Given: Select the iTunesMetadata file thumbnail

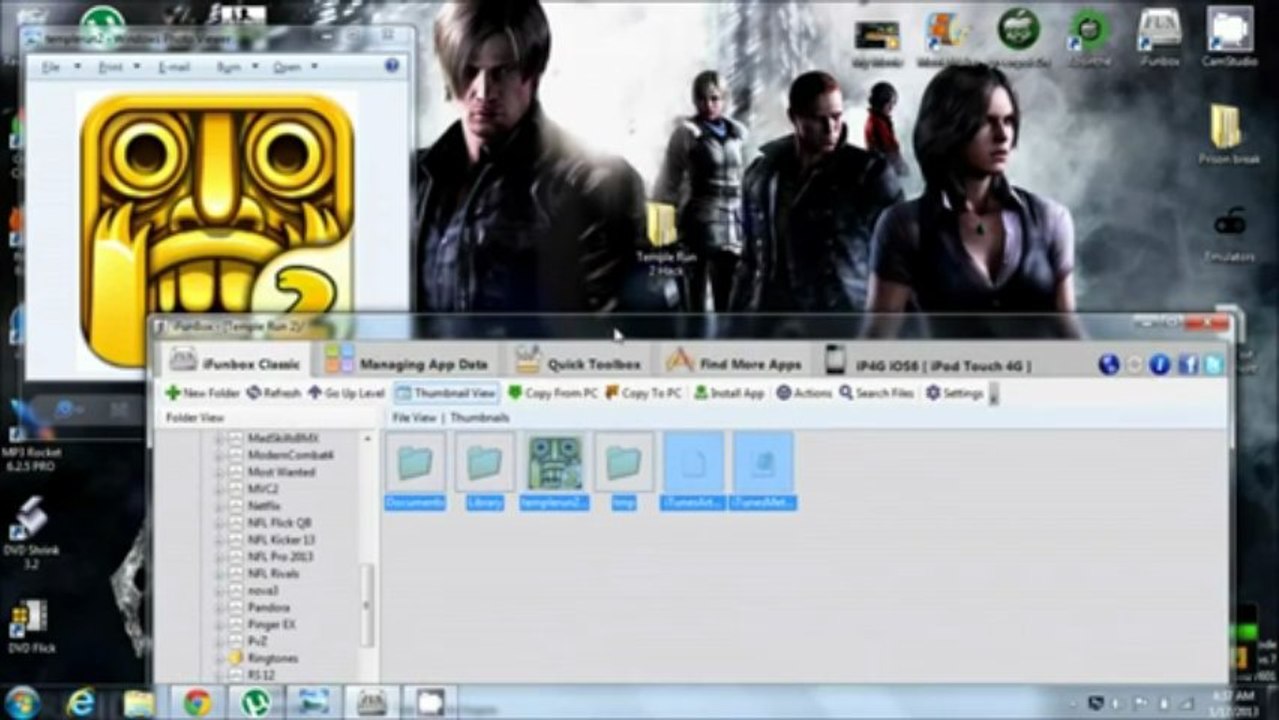Looking at the screenshot, I should click(764, 470).
